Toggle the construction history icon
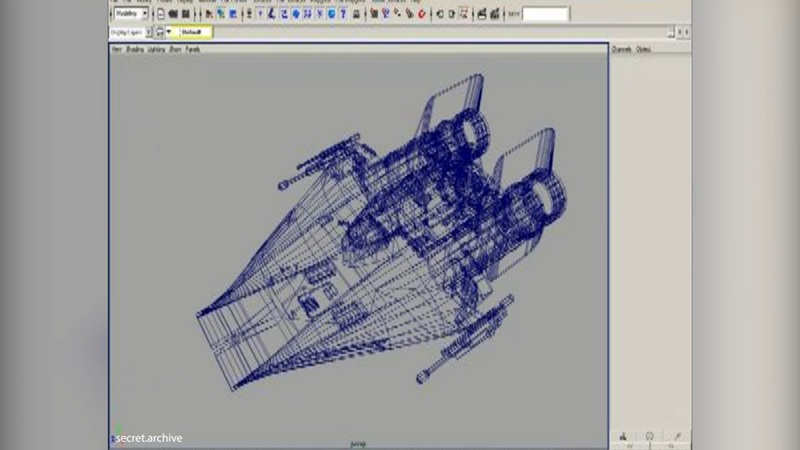This screenshot has height=450, width=800. (x=464, y=14)
